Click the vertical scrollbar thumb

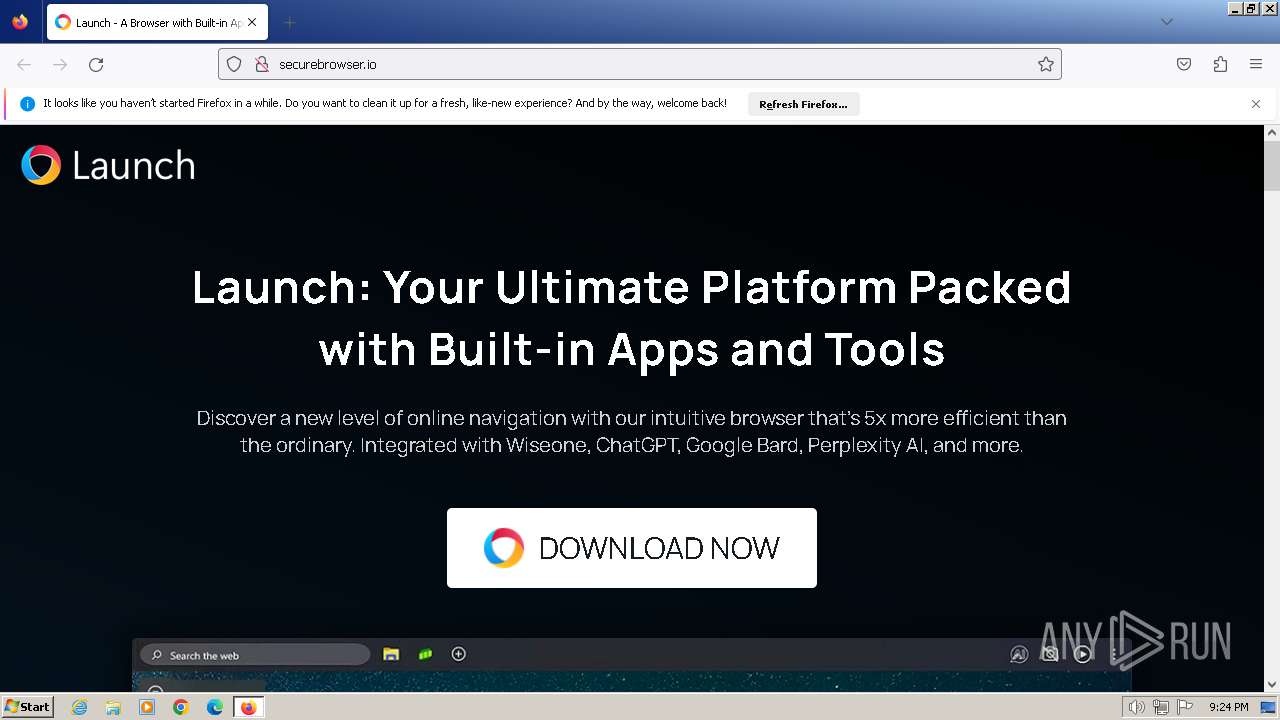[x=1272, y=165]
